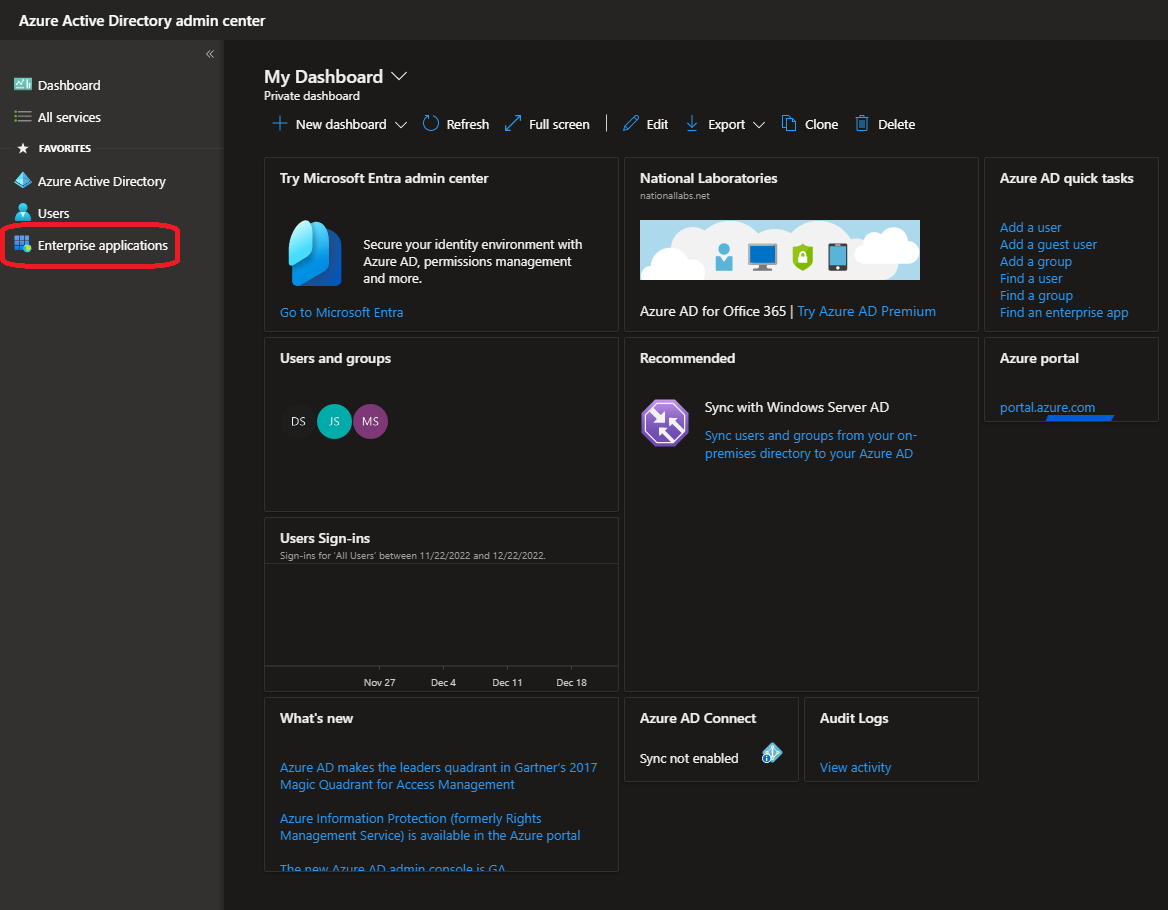This screenshot has width=1168, height=910.
Task: Click the Refresh toolbar label
Action: (x=467, y=124)
